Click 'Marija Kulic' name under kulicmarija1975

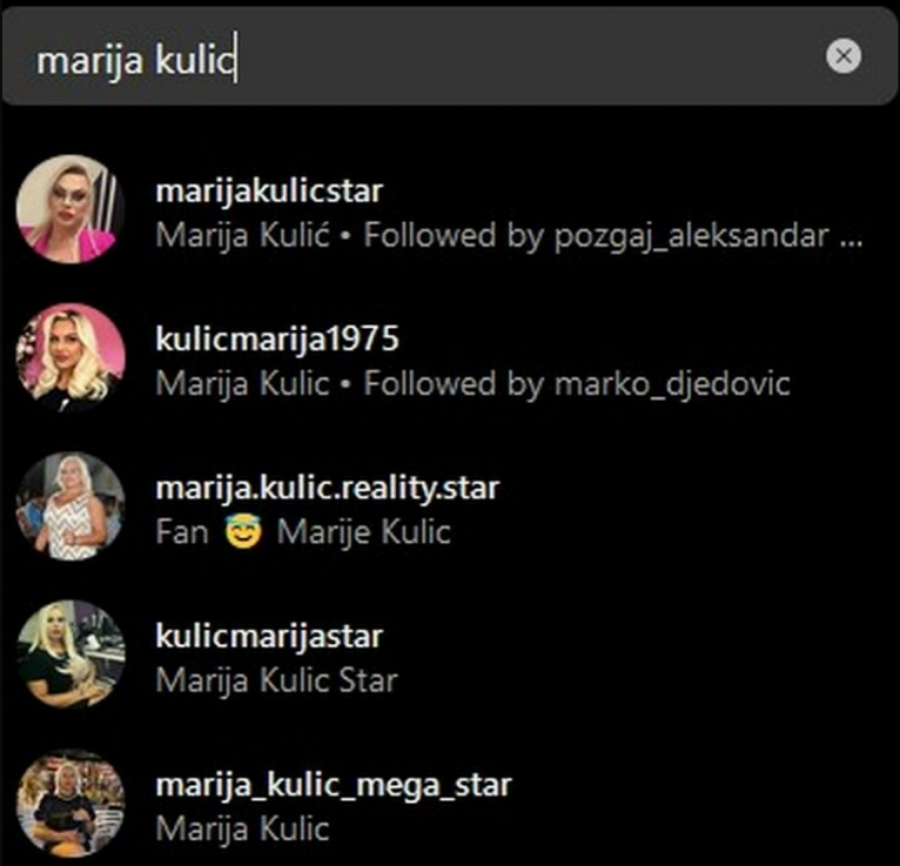coord(242,383)
